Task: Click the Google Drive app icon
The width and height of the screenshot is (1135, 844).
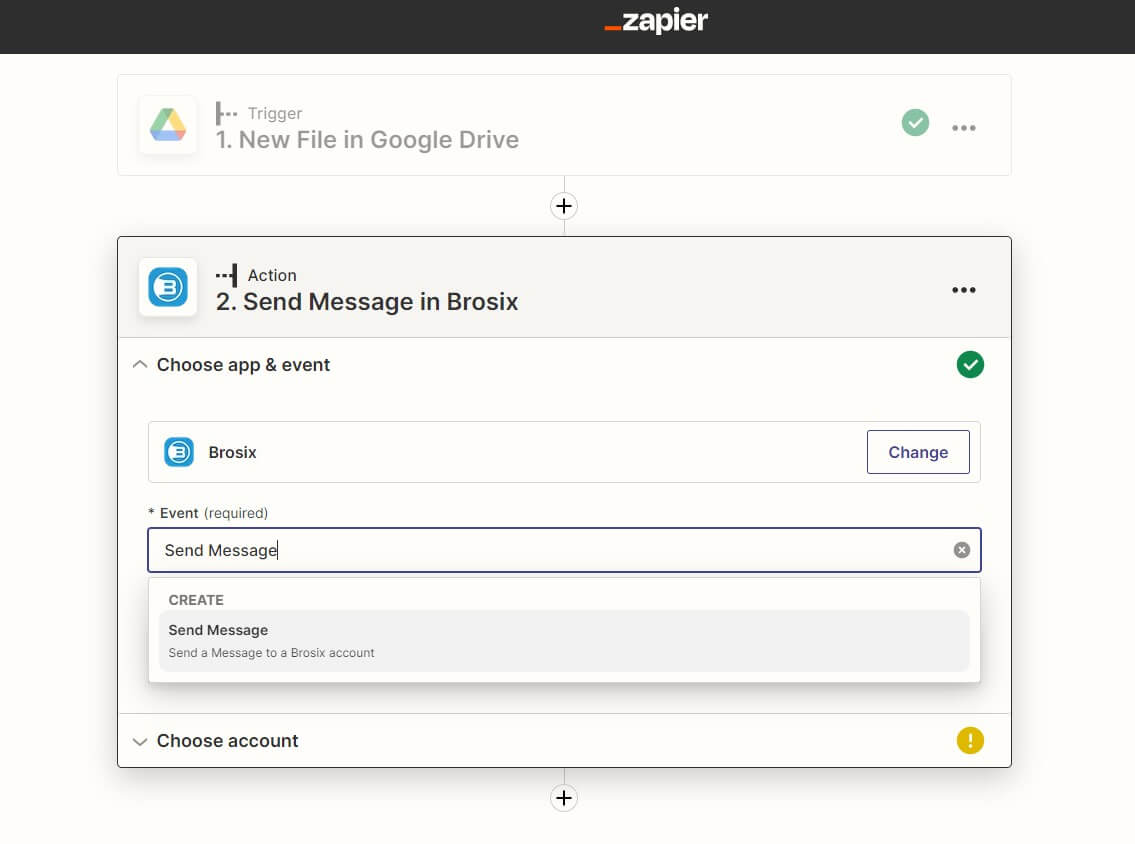Action: click(x=168, y=125)
